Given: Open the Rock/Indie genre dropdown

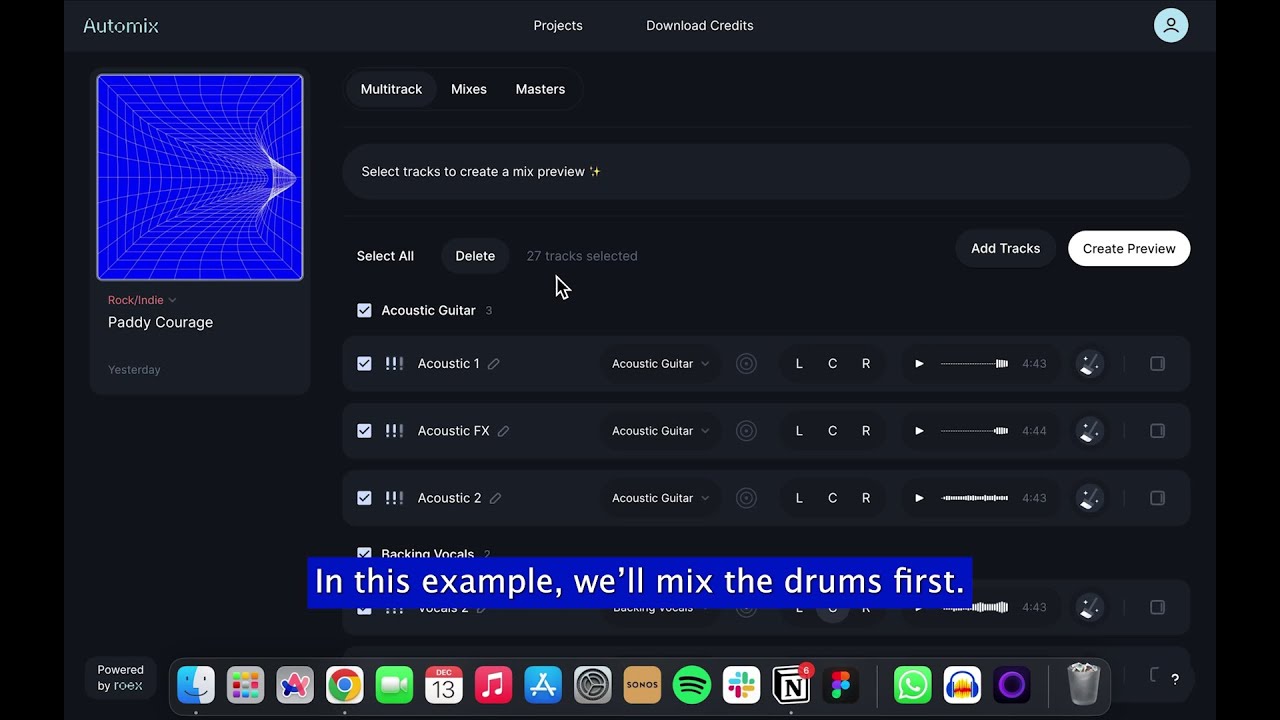Looking at the screenshot, I should click(142, 300).
